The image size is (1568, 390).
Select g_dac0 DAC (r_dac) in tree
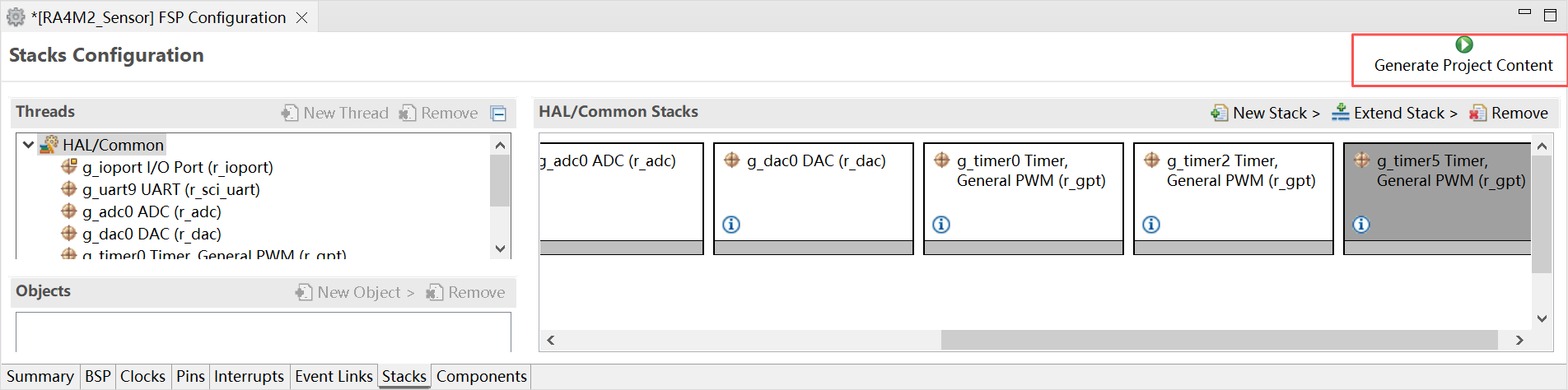152,234
